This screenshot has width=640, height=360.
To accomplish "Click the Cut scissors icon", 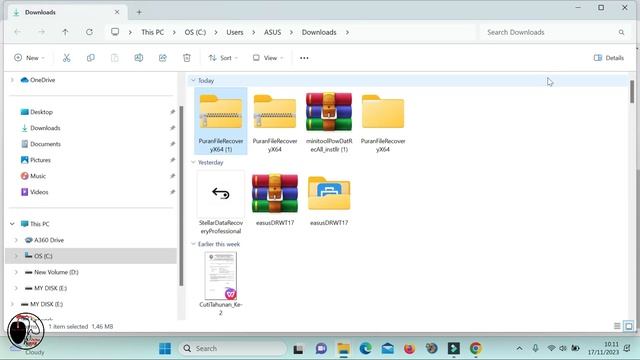I will 67,58.
